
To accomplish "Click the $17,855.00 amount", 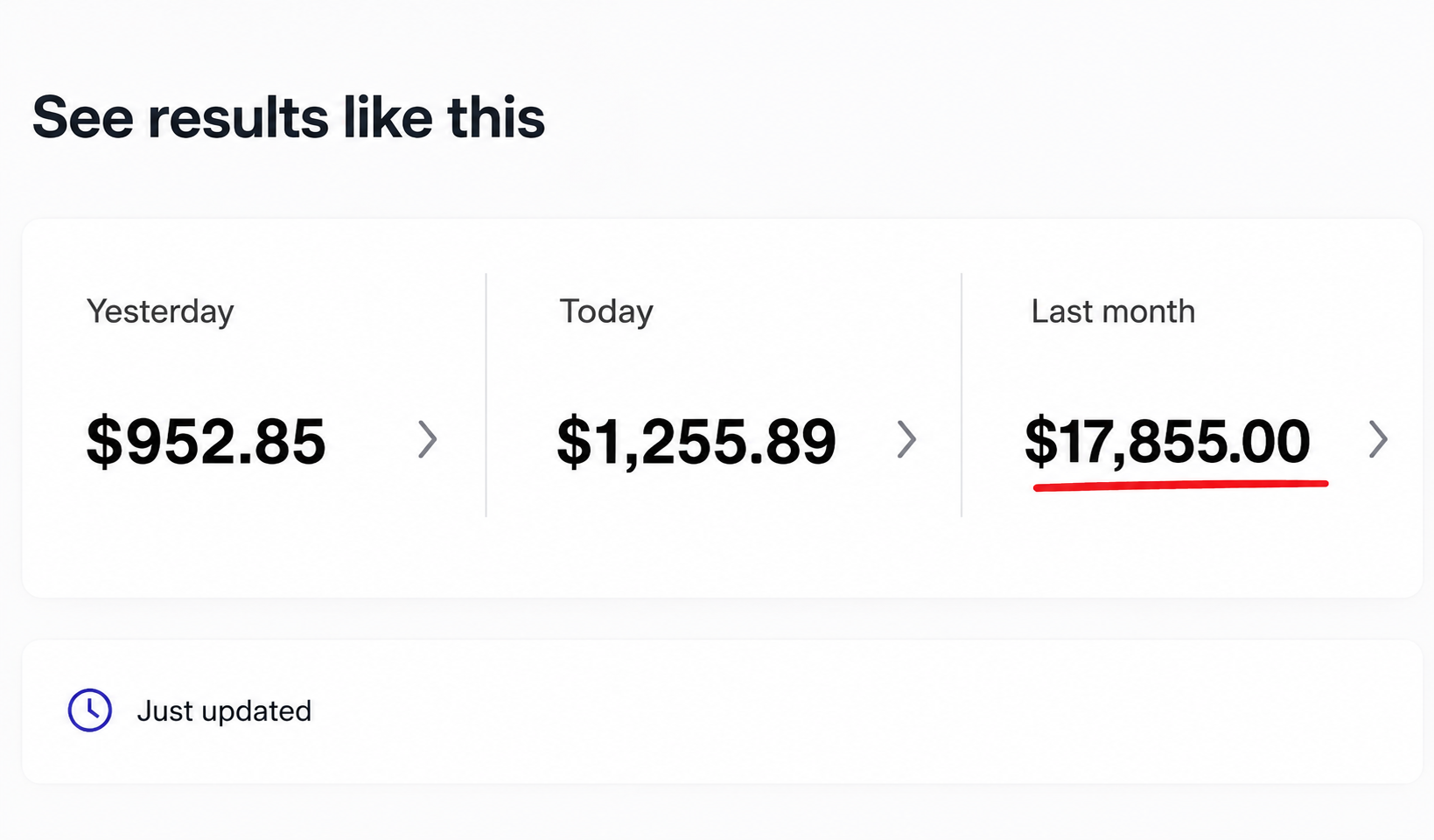I will pos(1167,441).
